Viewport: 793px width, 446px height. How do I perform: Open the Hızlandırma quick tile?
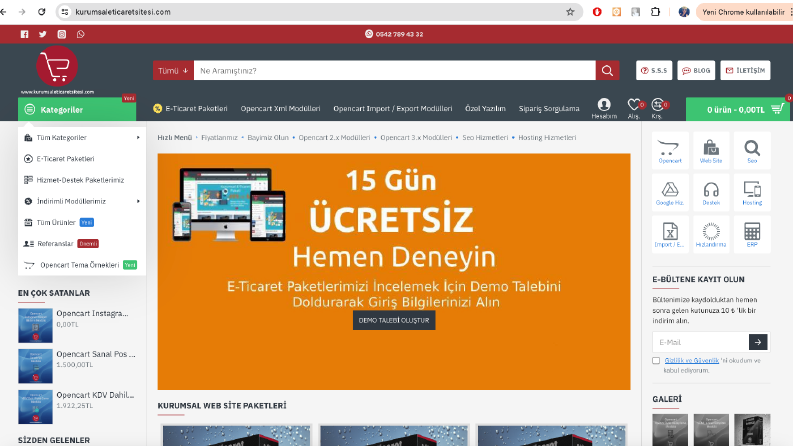click(711, 235)
